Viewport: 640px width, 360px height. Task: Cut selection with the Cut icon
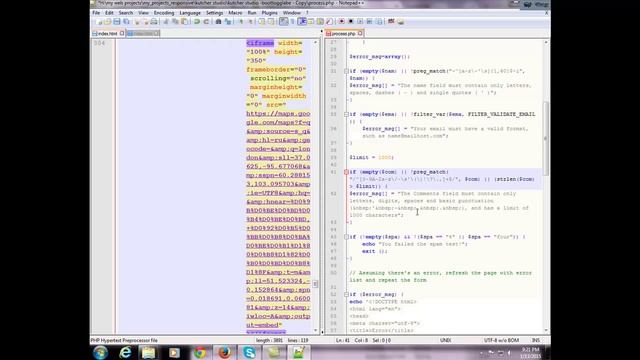click(x=166, y=21)
